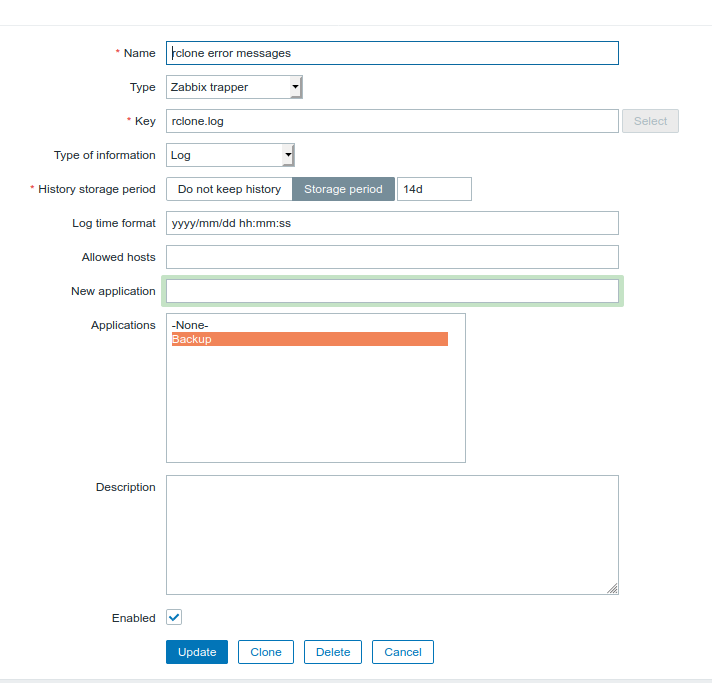The height and width of the screenshot is (683, 712).
Task: Click the Select button next to Key
Action: (x=650, y=121)
